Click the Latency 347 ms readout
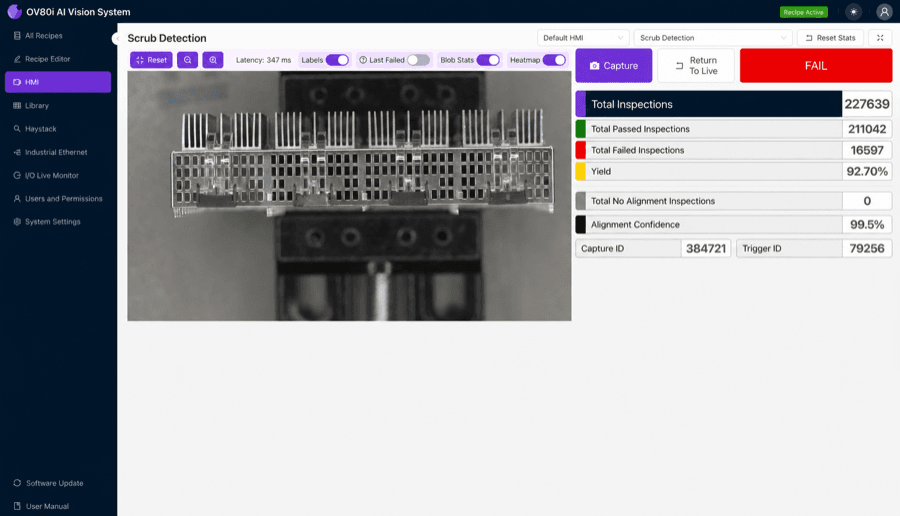The image size is (900, 516). tap(263, 60)
